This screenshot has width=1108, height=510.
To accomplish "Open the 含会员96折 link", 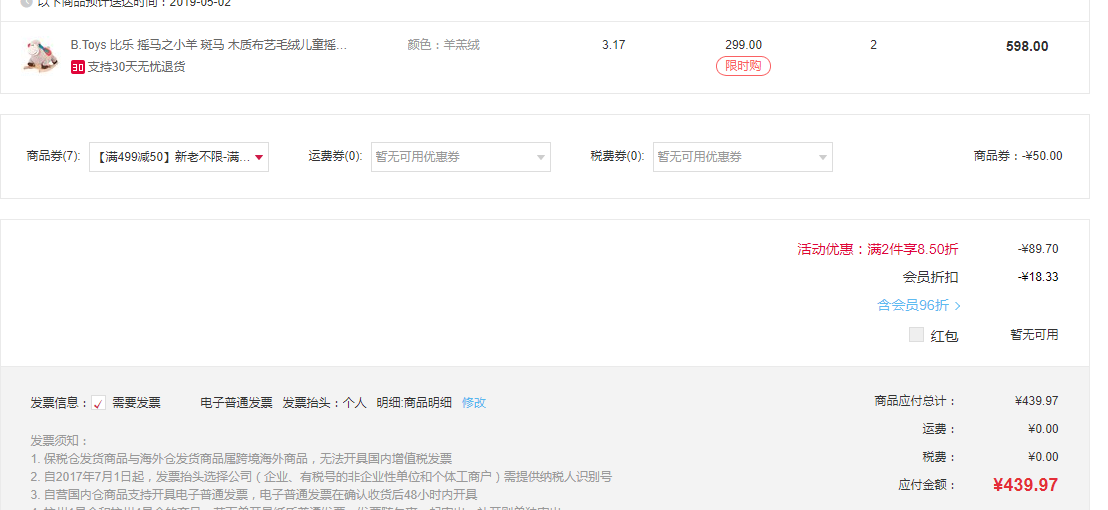I will 913,305.
